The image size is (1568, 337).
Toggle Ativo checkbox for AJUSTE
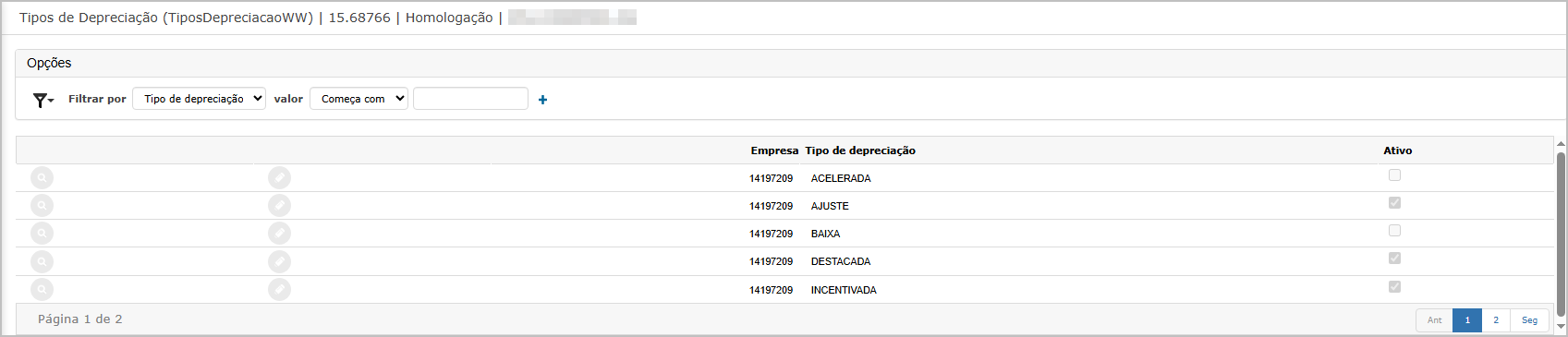1394,202
